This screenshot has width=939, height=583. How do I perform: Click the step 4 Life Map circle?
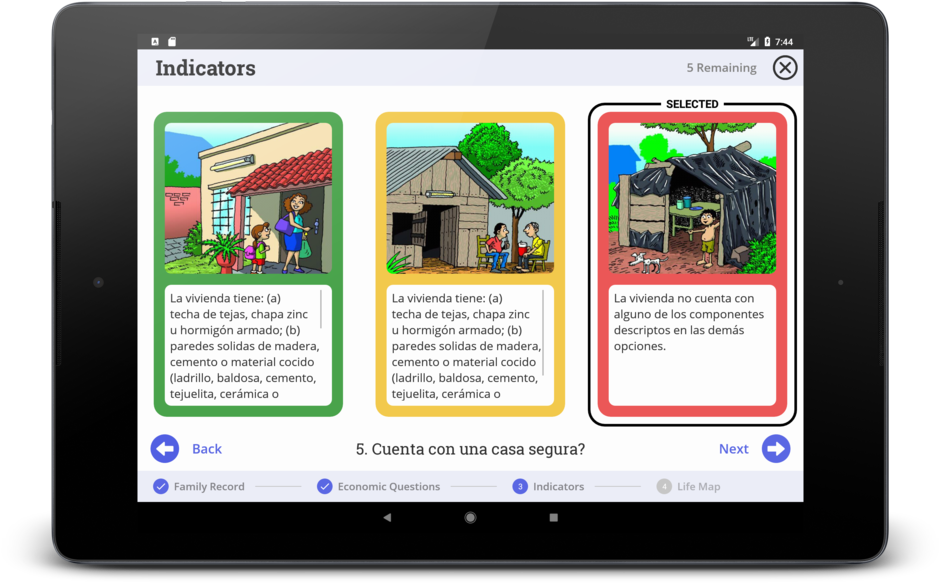click(x=664, y=487)
